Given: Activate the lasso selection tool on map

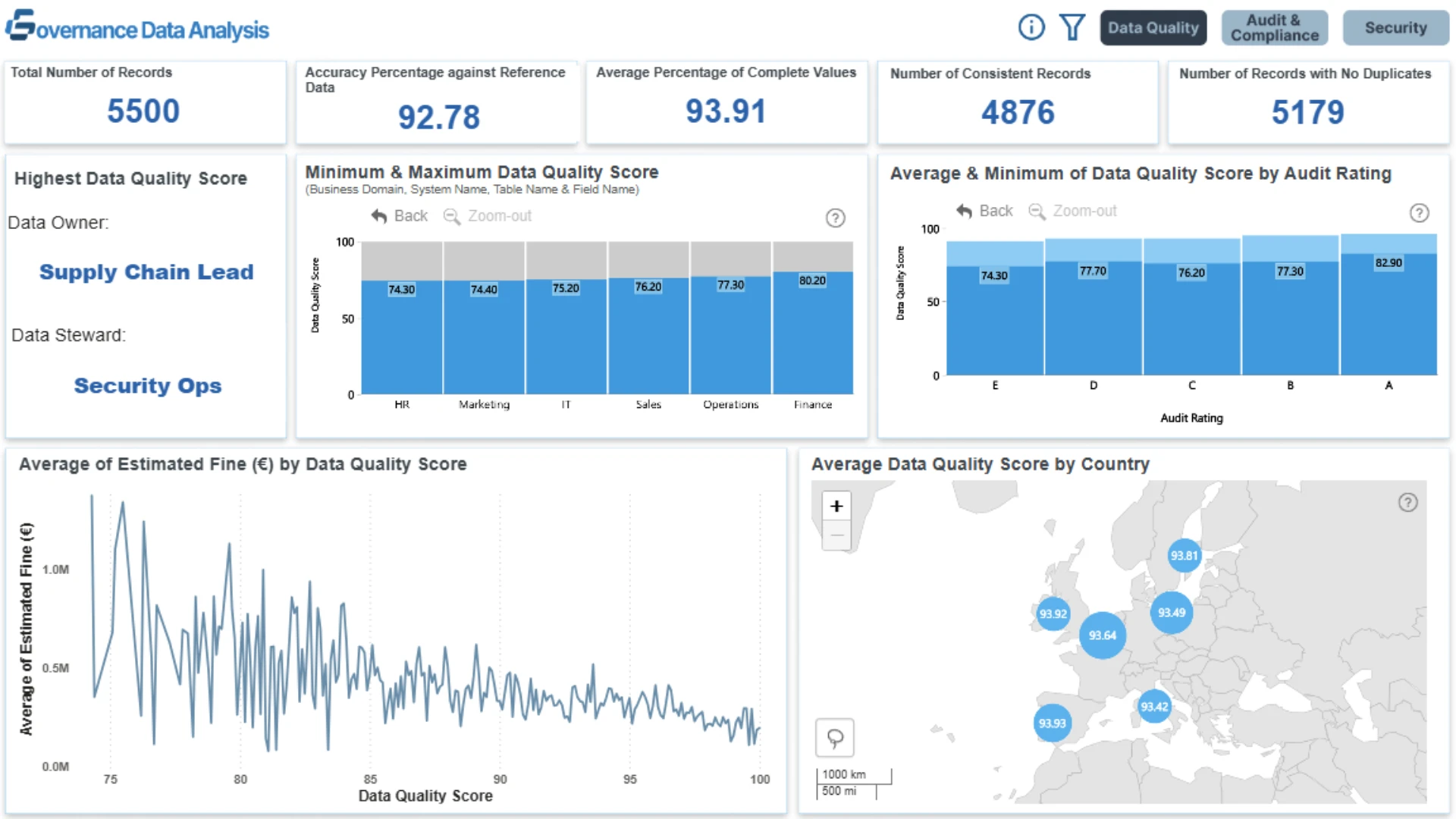Looking at the screenshot, I should click(x=835, y=738).
